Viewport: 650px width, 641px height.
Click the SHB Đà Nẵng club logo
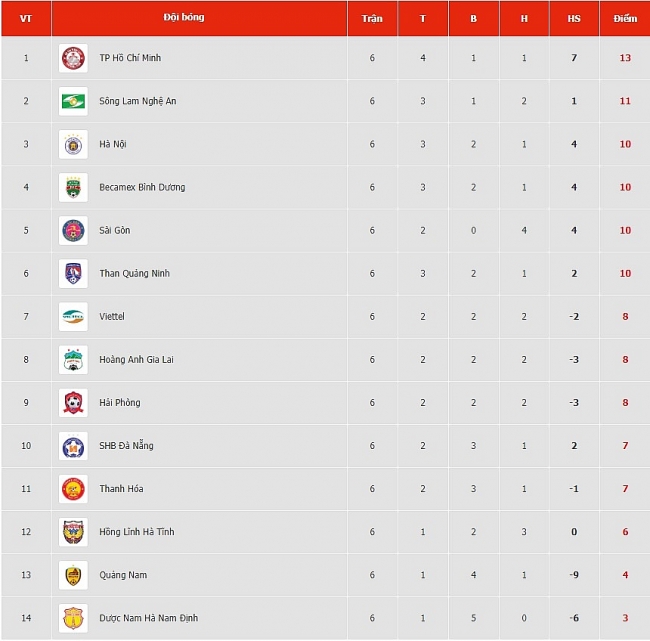pyautogui.click(x=73, y=446)
